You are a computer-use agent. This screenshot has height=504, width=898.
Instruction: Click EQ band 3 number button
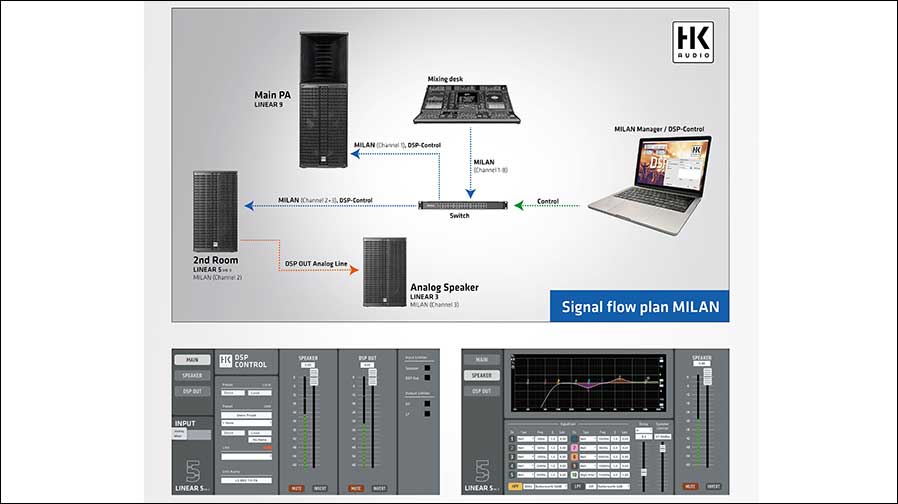tap(512, 457)
